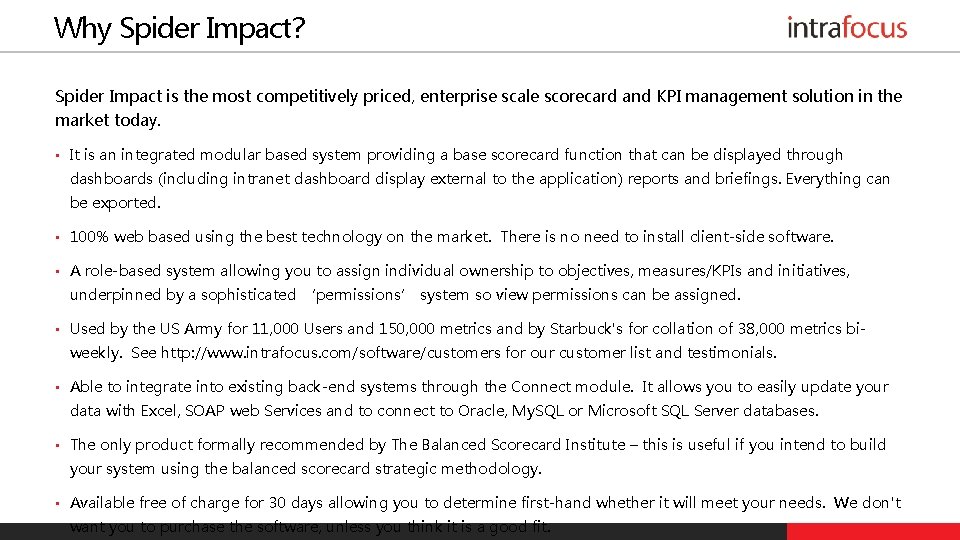960x540 pixels.
Task: Click the "100% web based" bullet text
Action: [451, 237]
